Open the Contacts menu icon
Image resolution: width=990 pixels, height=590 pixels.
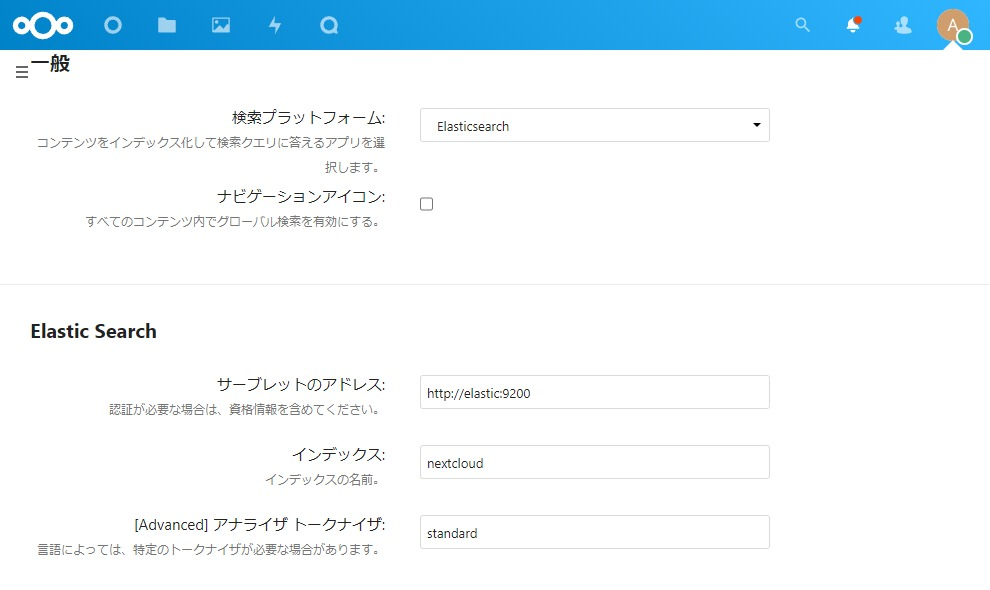coord(903,25)
